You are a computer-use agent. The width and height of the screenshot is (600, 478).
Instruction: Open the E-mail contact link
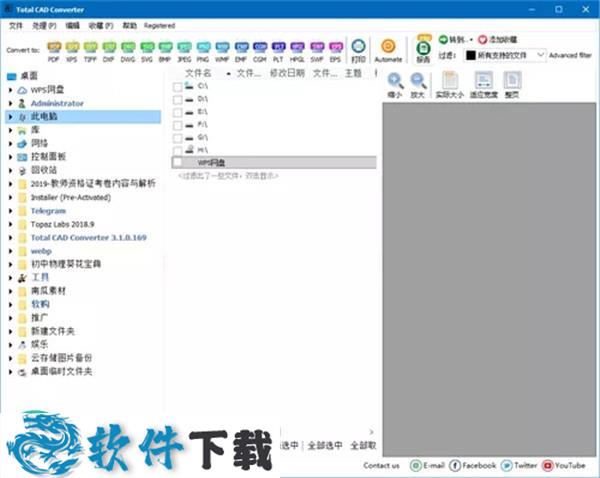click(427, 465)
